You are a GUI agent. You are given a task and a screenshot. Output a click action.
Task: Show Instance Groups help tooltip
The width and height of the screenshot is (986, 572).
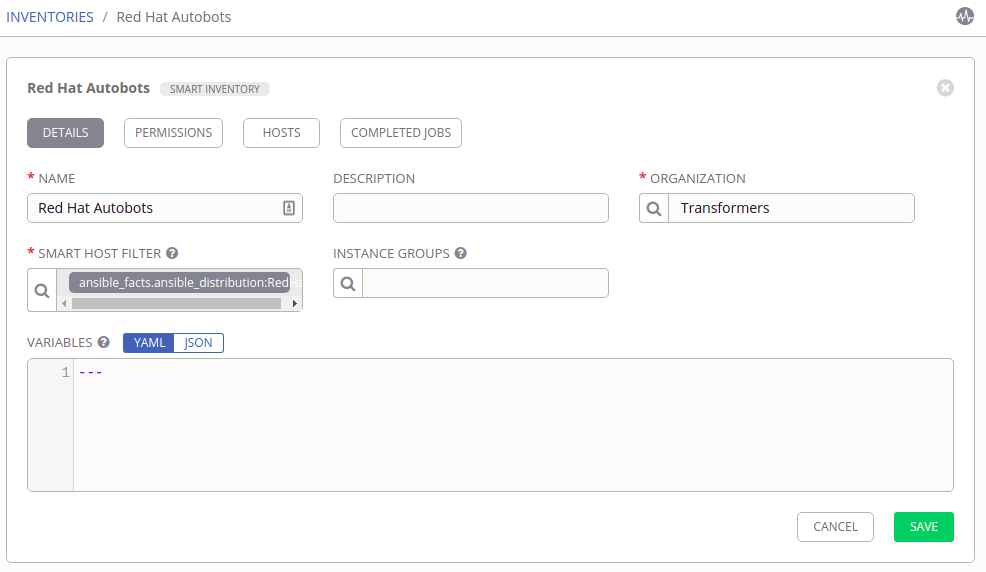pyautogui.click(x=460, y=254)
